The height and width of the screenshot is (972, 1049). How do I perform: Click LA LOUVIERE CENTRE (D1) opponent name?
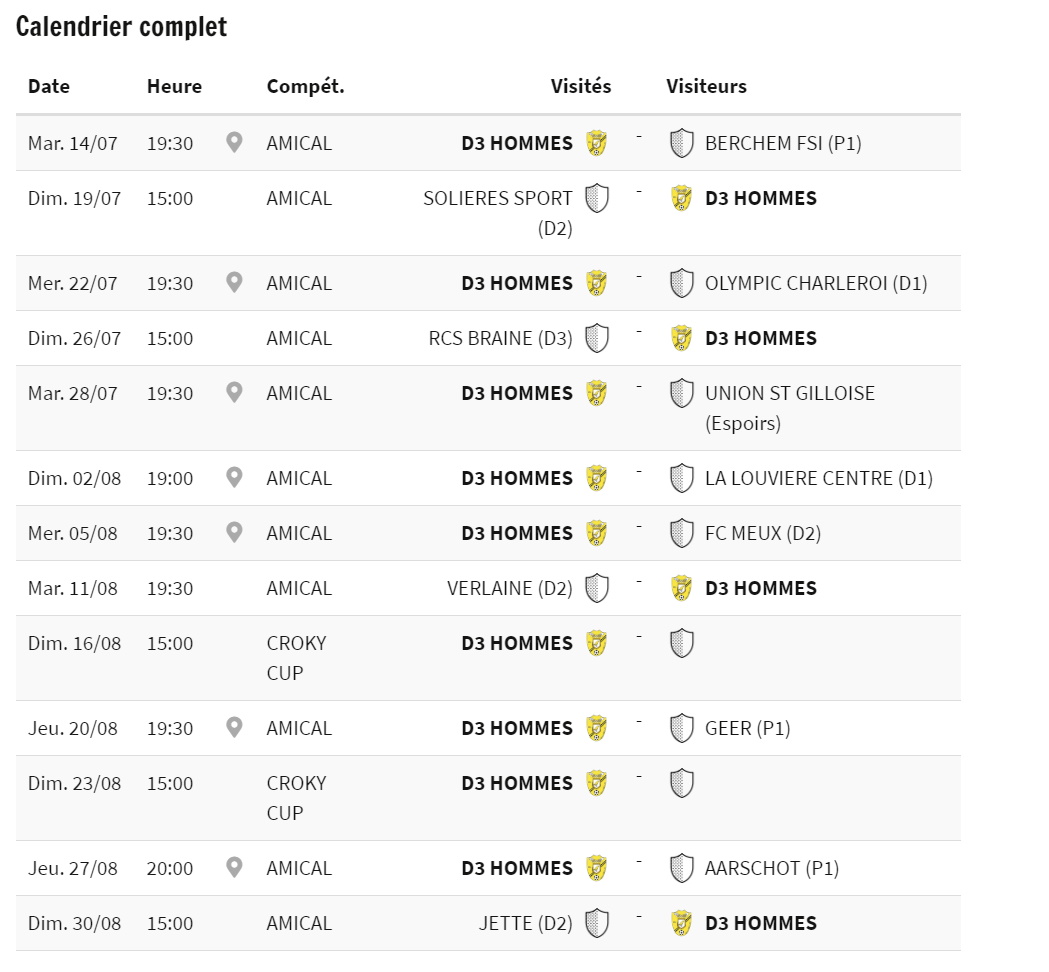pos(818,478)
